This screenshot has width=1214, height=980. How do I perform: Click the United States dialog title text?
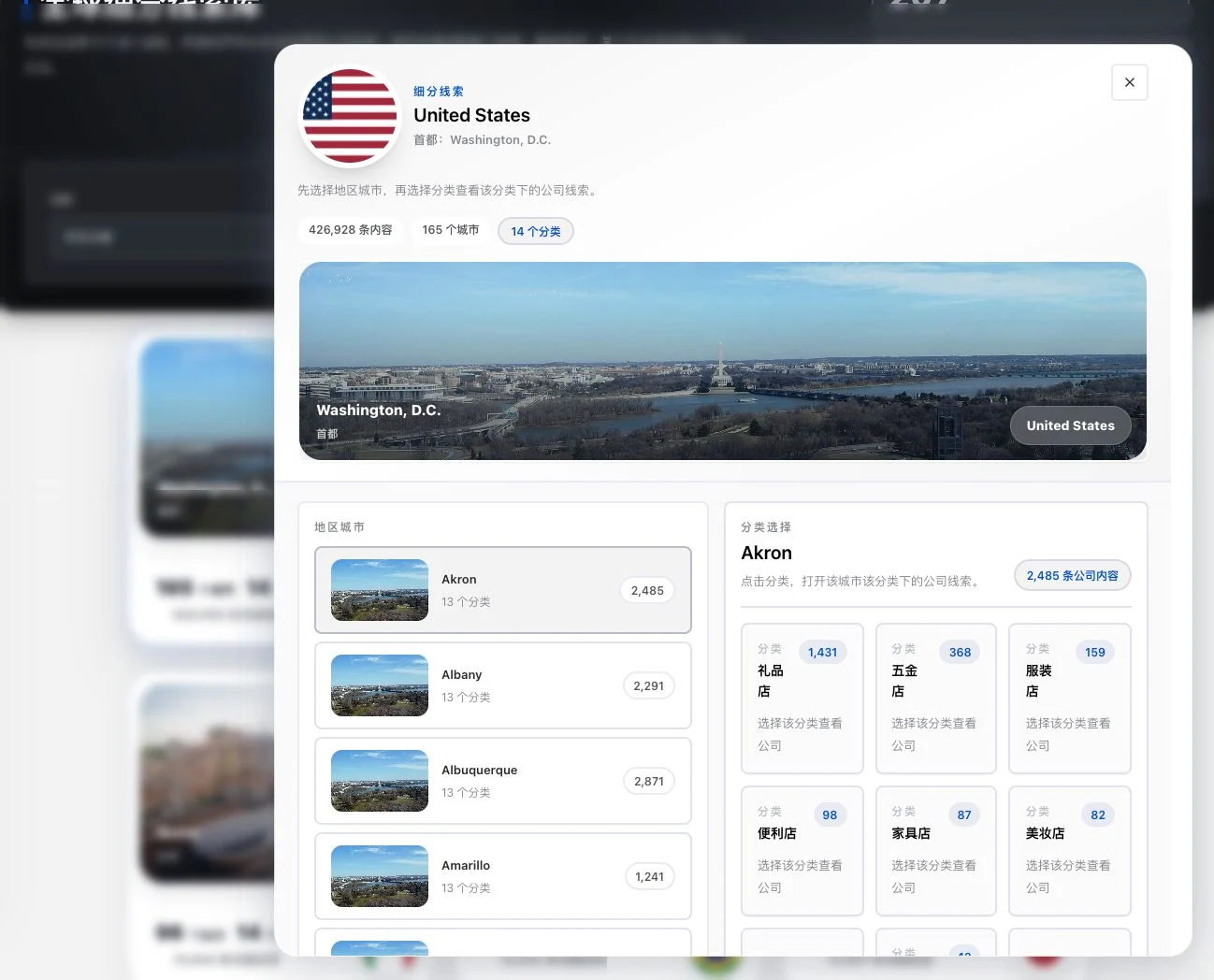(471, 115)
